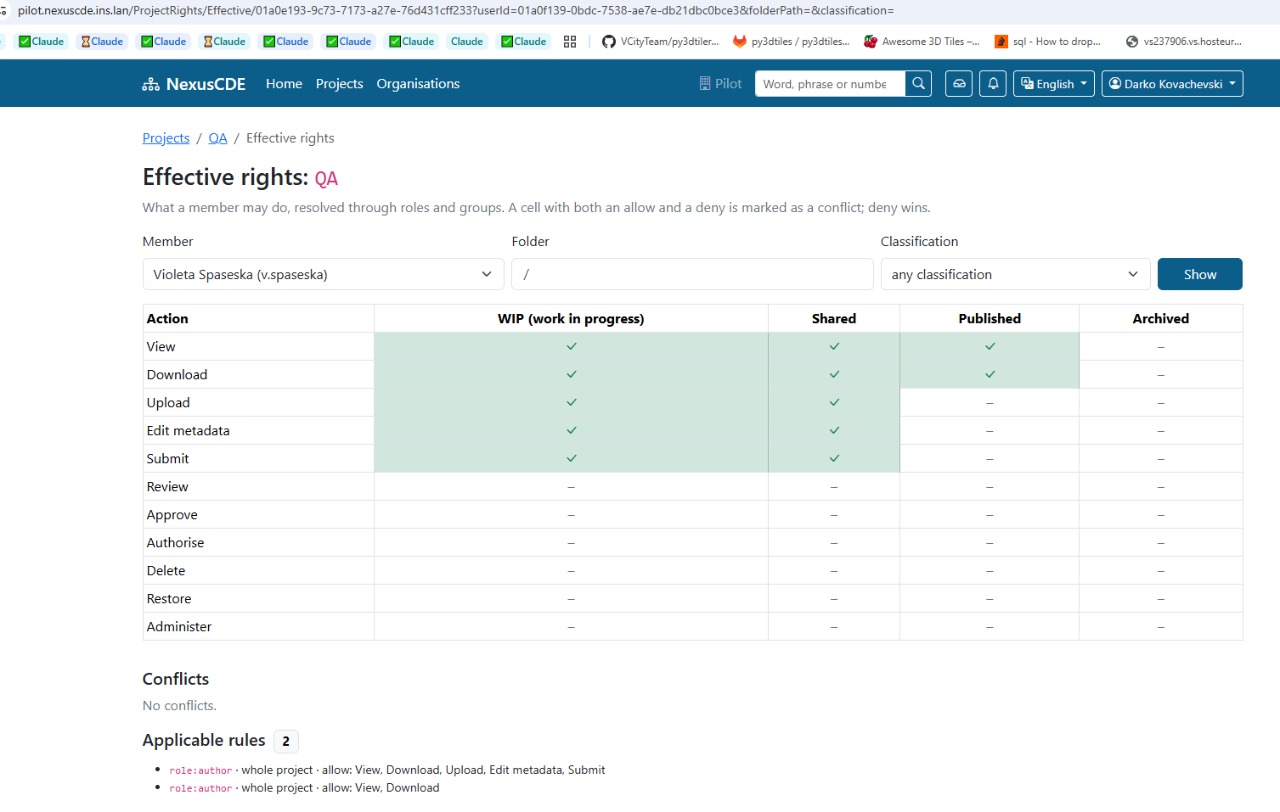Image resolution: width=1280 pixels, height=812 pixels.
Task: Follow the Projects breadcrumb link
Action: (166, 138)
